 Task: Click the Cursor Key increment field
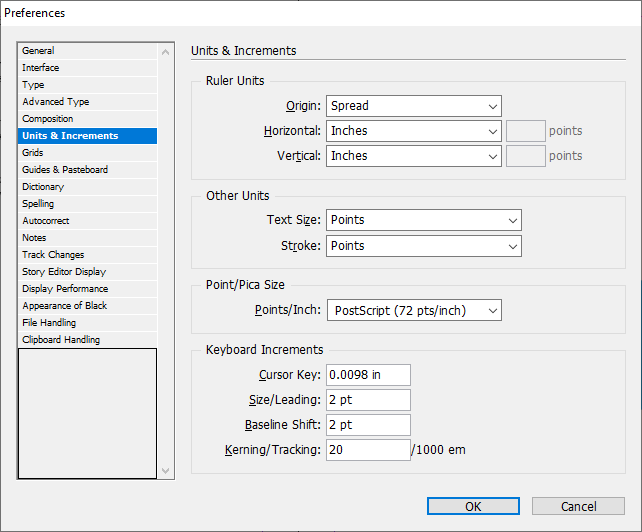pyautogui.click(x=368, y=375)
